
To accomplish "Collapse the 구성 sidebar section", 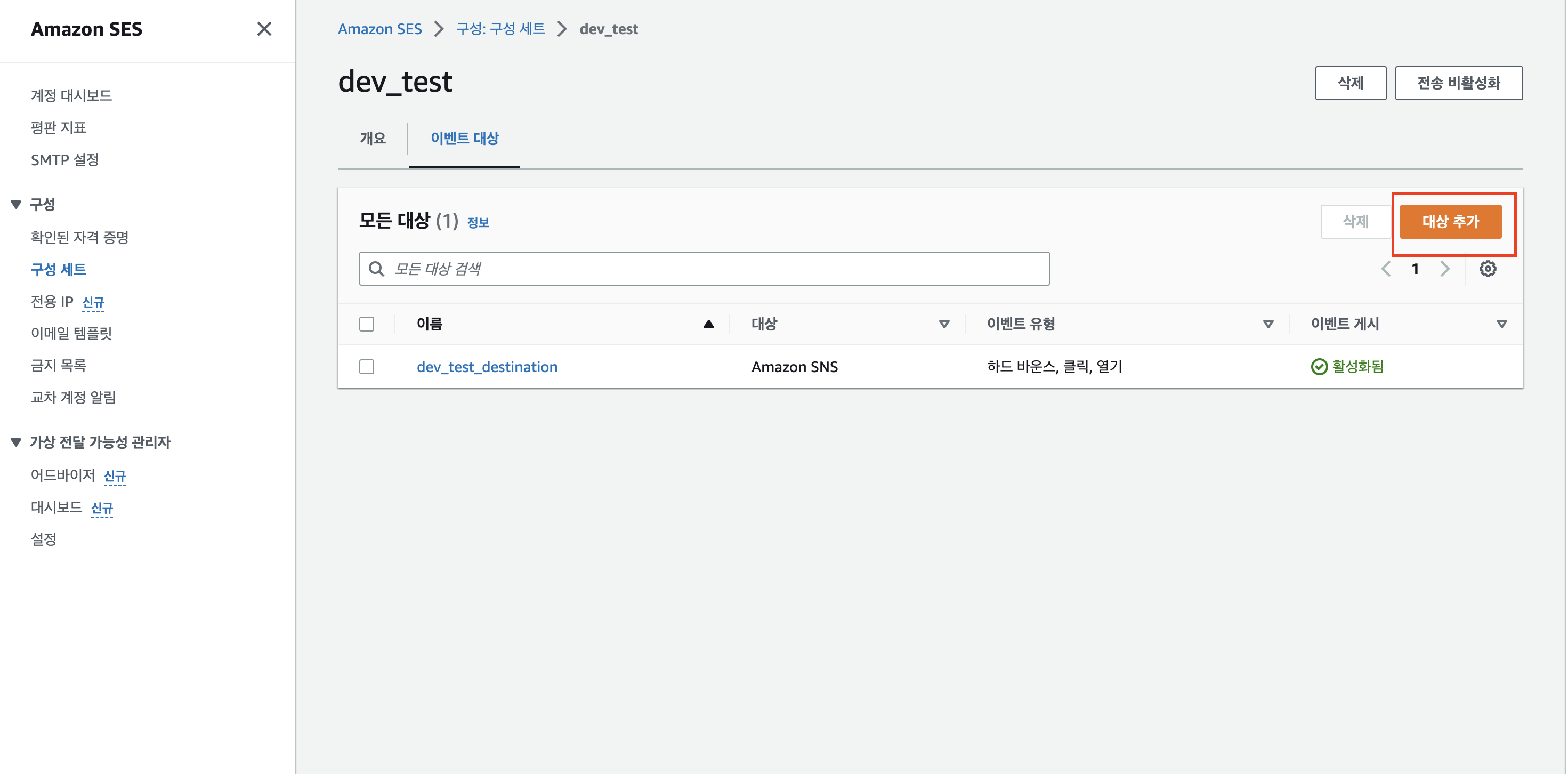I will tap(17, 205).
